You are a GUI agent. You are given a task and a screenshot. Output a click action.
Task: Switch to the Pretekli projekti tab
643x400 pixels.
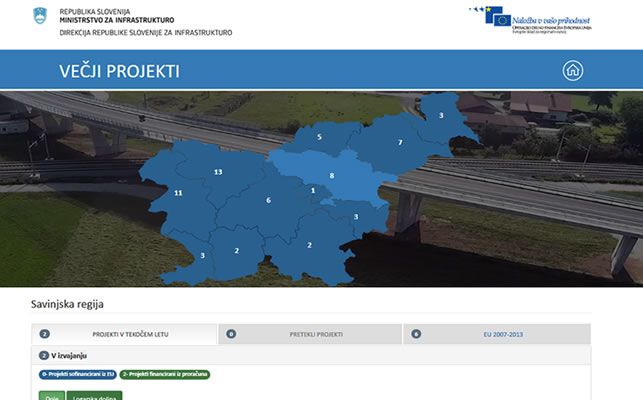310,334
